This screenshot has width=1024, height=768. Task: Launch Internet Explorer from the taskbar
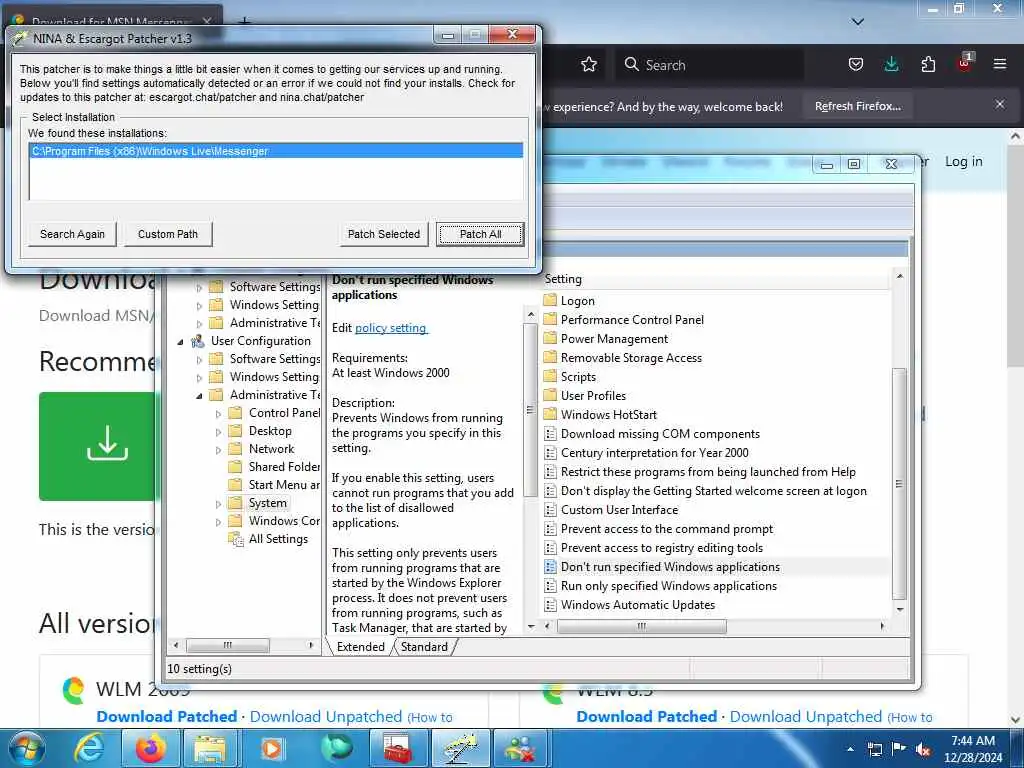point(89,748)
